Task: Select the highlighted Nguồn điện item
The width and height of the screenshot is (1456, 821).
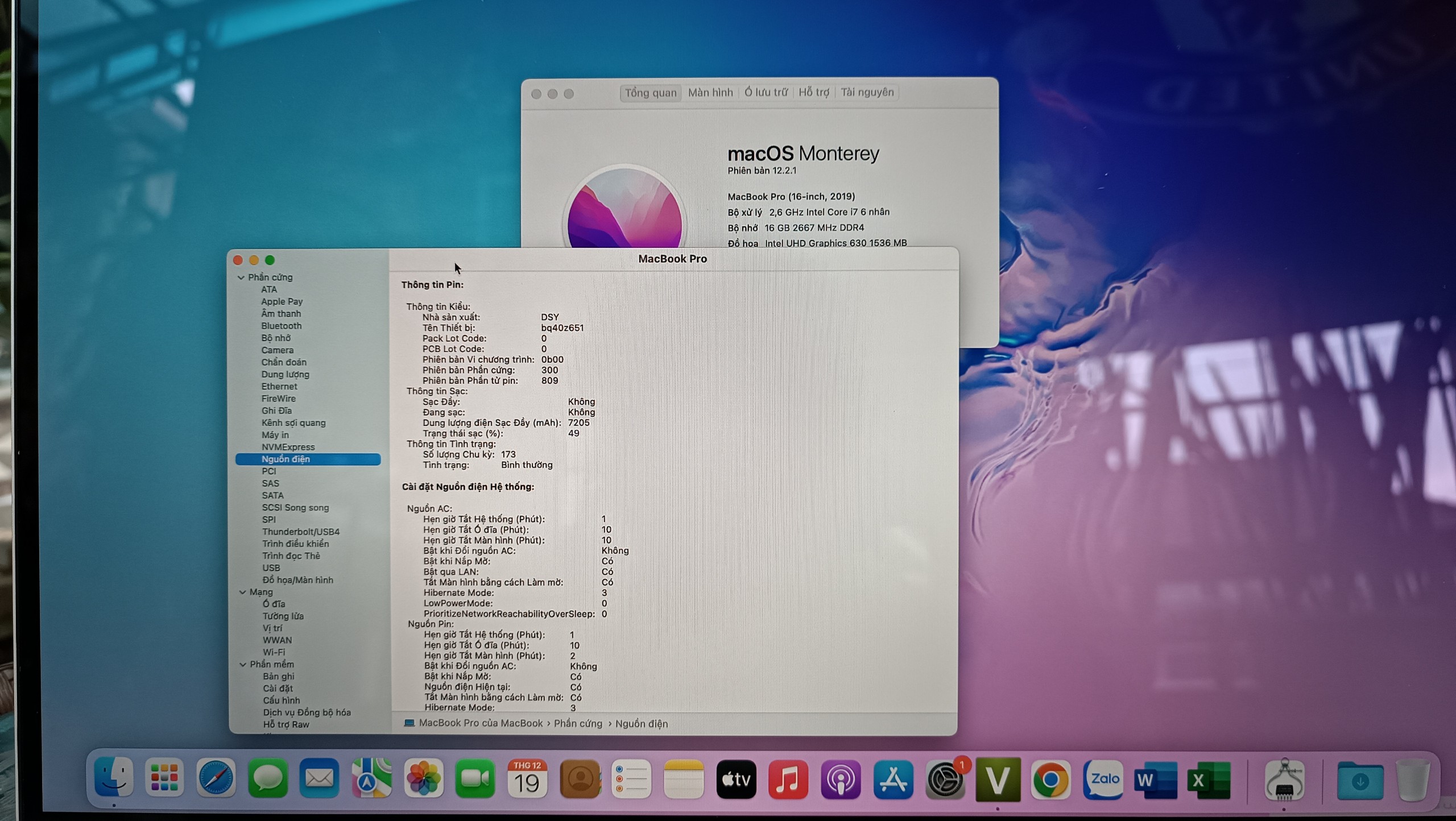Action: (308, 459)
